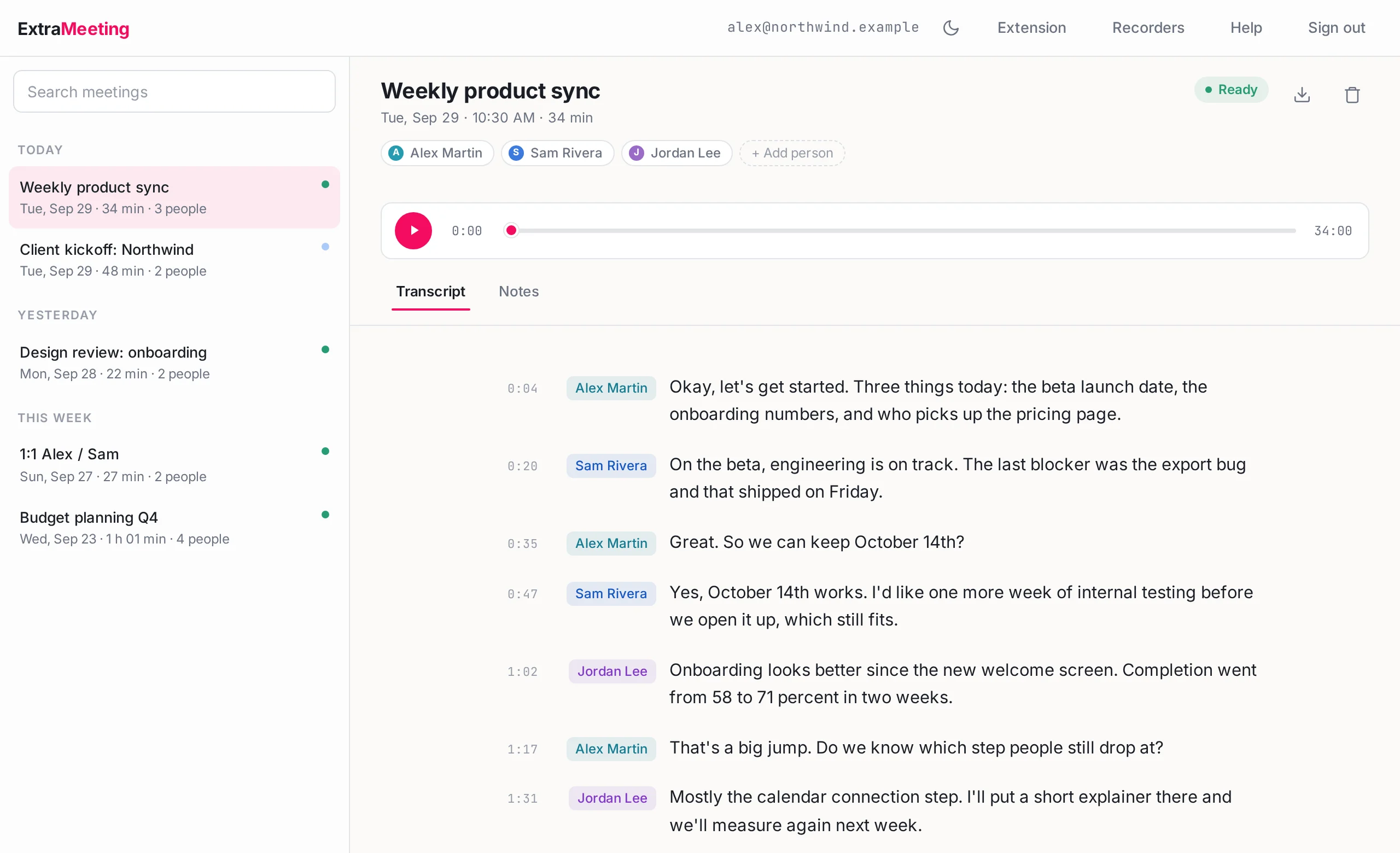Image resolution: width=1400 pixels, height=853 pixels.
Task: Click the audio progress slider handle
Action: coord(511,231)
